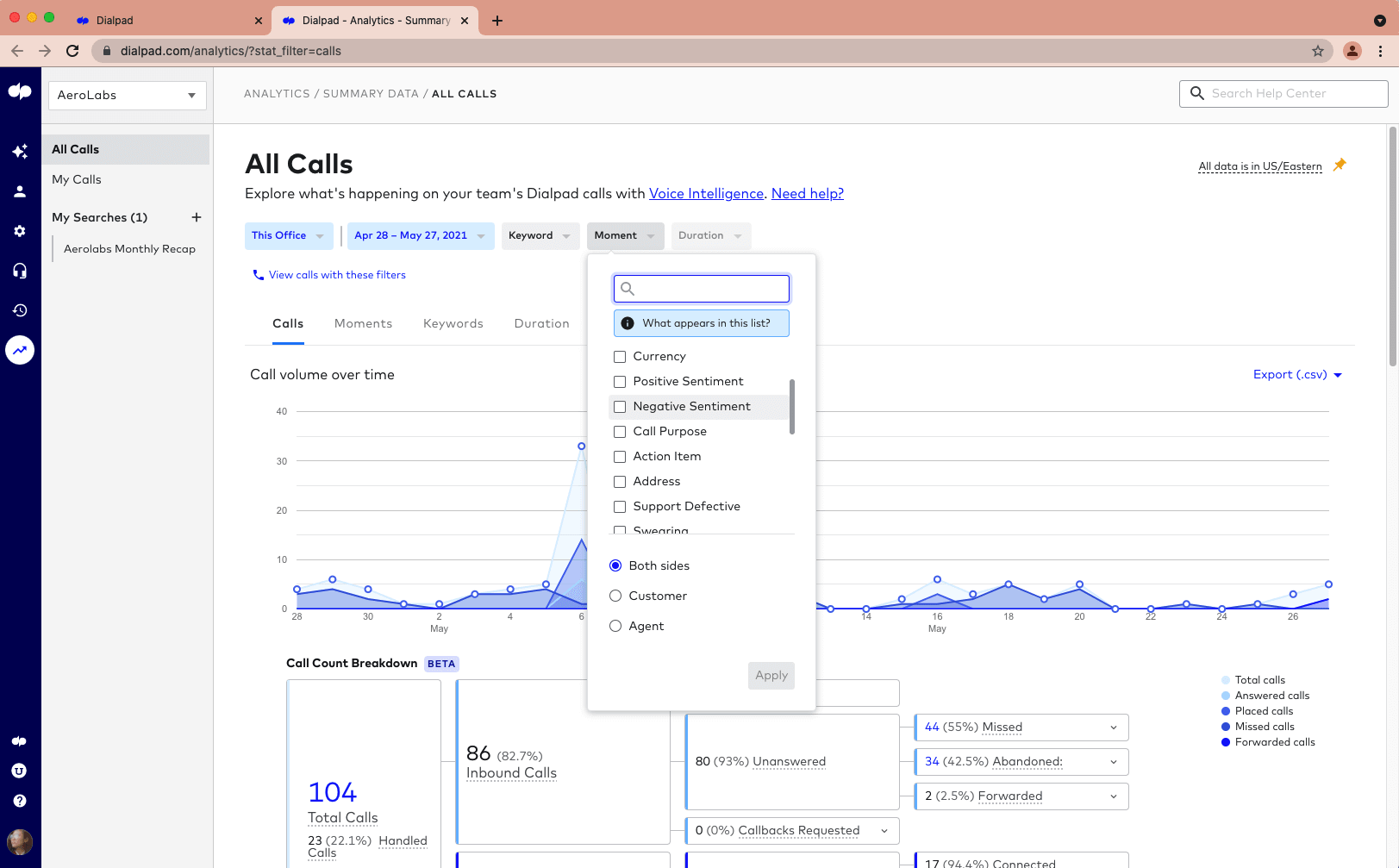1399x868 pixels.
Task: Open the Export (.csv) dropdown
Action: [1298, 375]
